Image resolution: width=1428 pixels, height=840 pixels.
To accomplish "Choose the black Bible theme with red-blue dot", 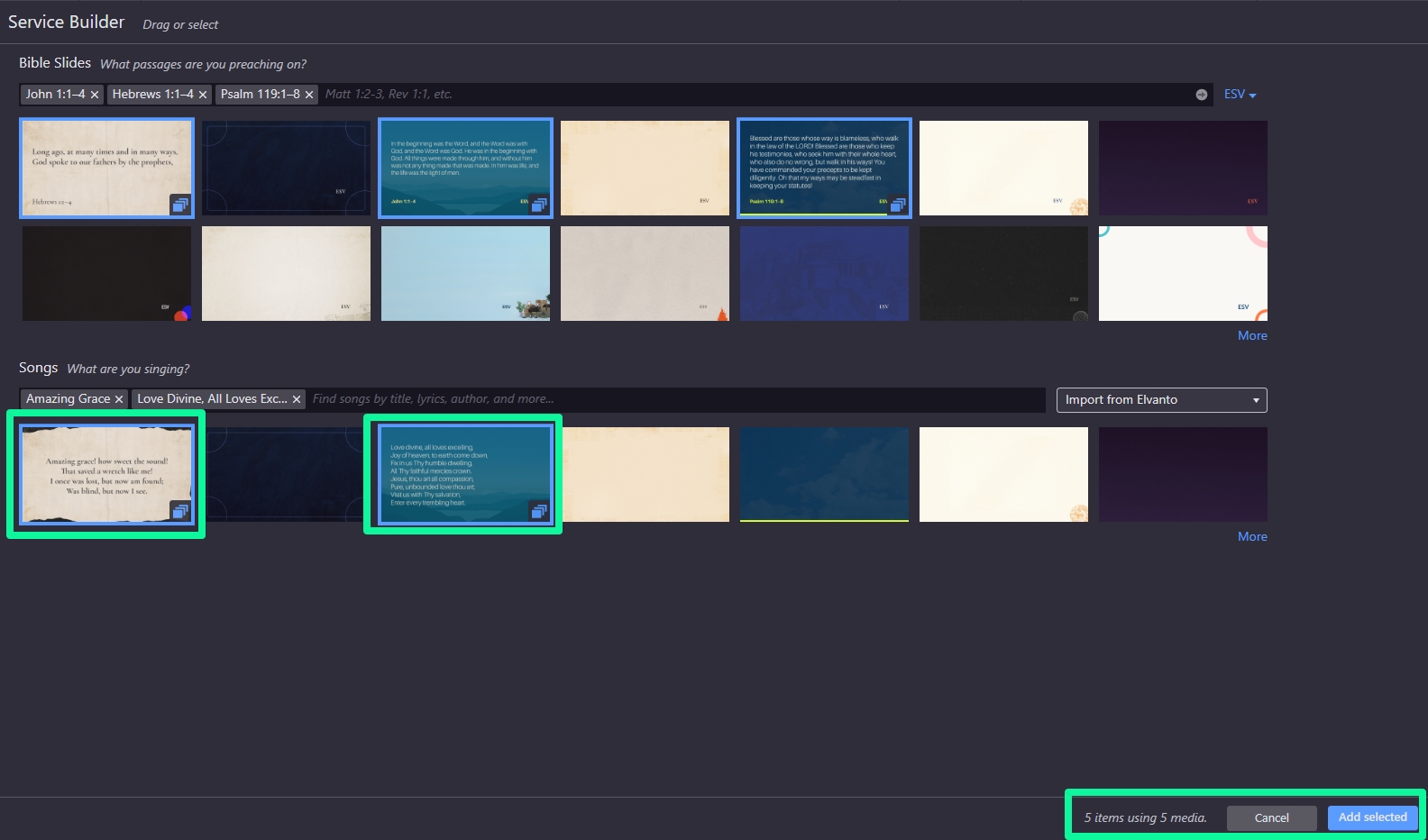I will (x=106, y=273).
